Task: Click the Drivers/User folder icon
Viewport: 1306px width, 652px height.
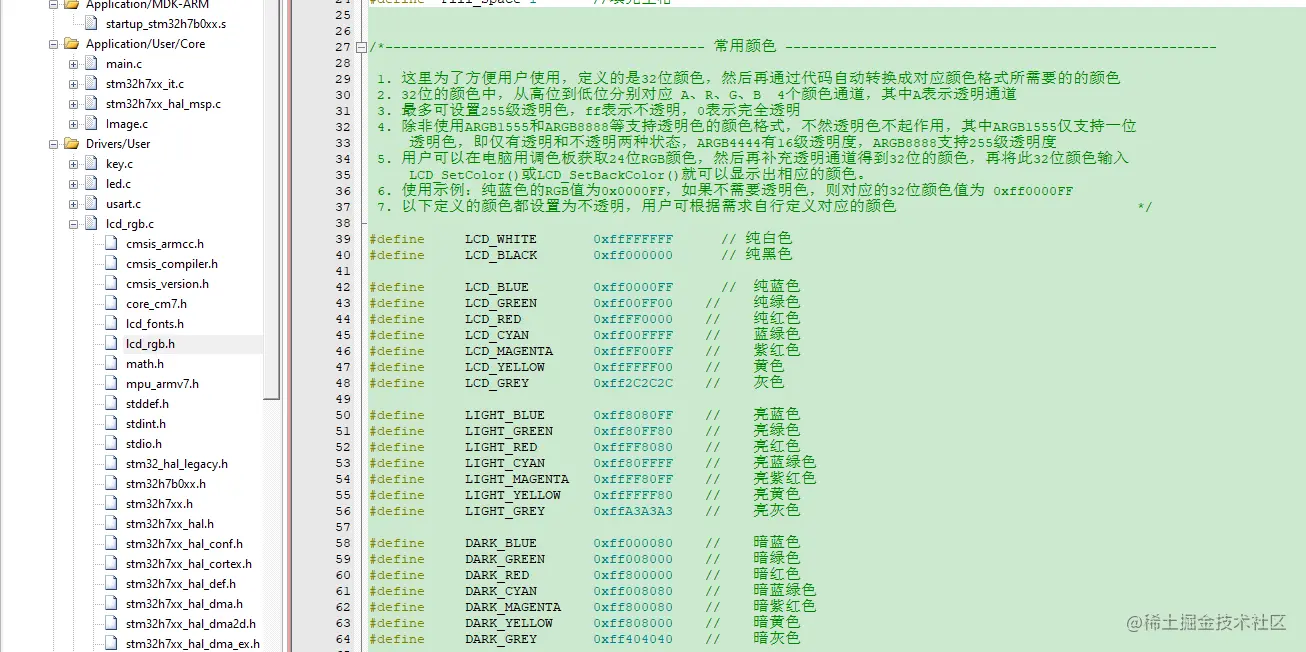Action: [x=71, y=144]
